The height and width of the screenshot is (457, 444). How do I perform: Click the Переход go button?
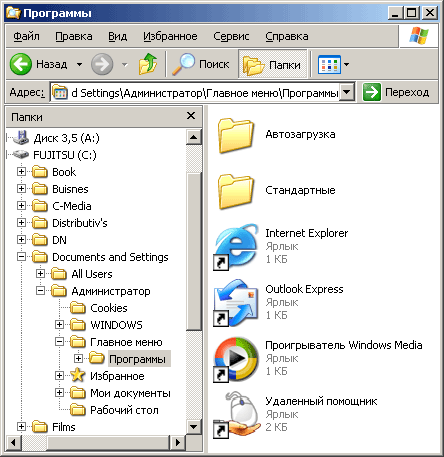click(x=396, y=92)
